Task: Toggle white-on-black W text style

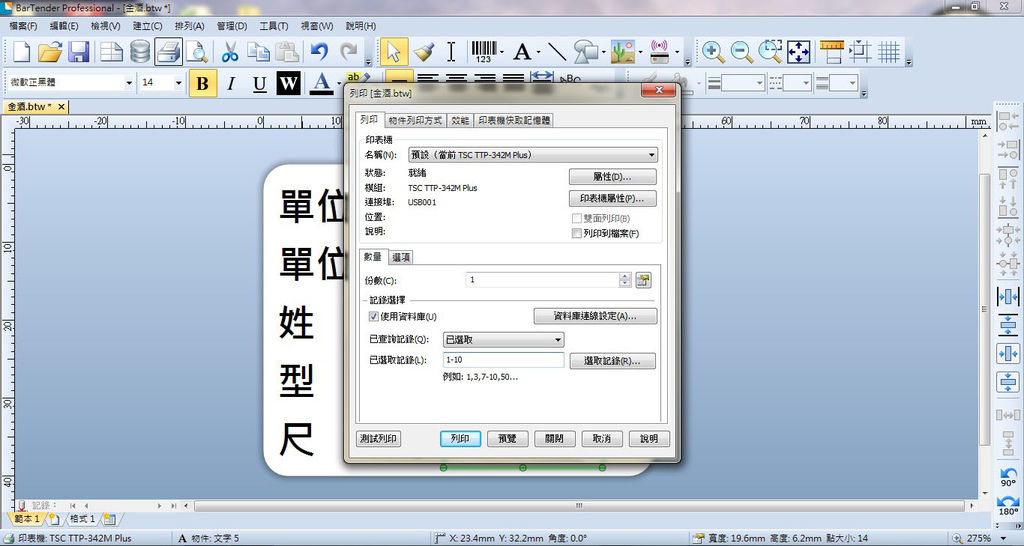Action: point(288,84)
